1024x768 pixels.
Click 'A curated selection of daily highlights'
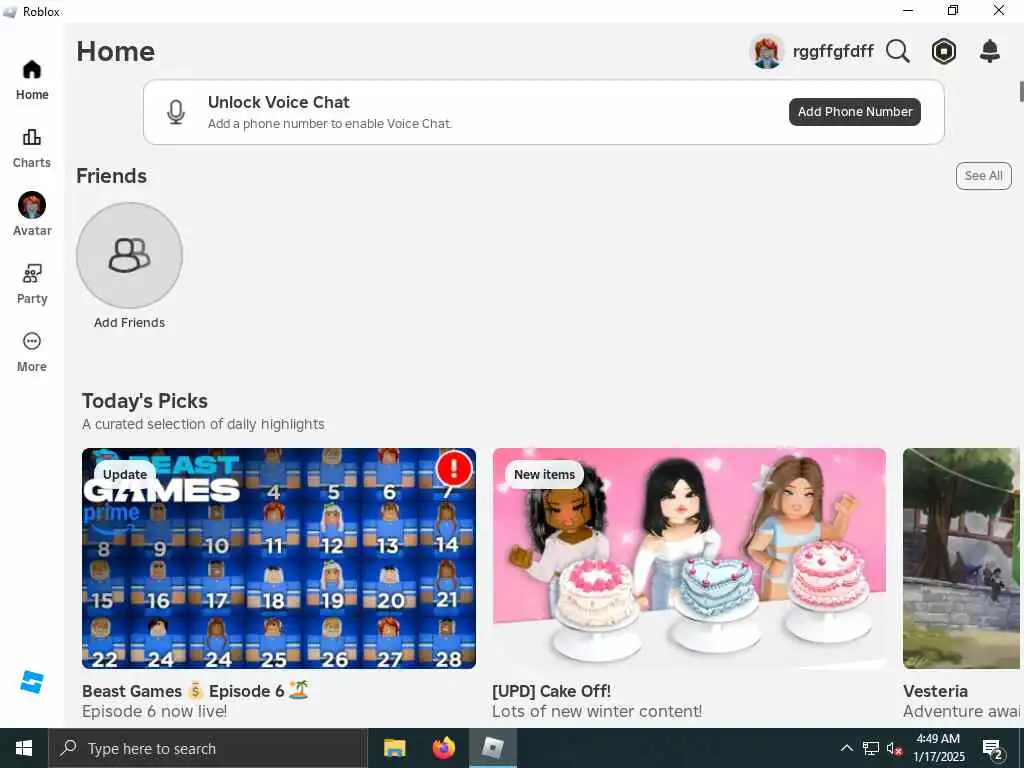[203, 424]
